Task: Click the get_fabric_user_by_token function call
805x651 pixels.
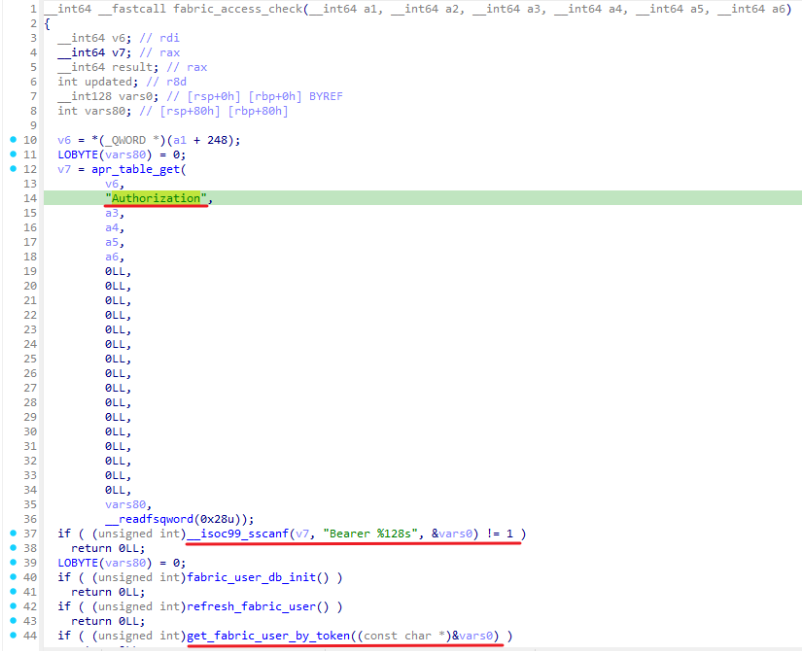Action: click(x=269, y=636)
